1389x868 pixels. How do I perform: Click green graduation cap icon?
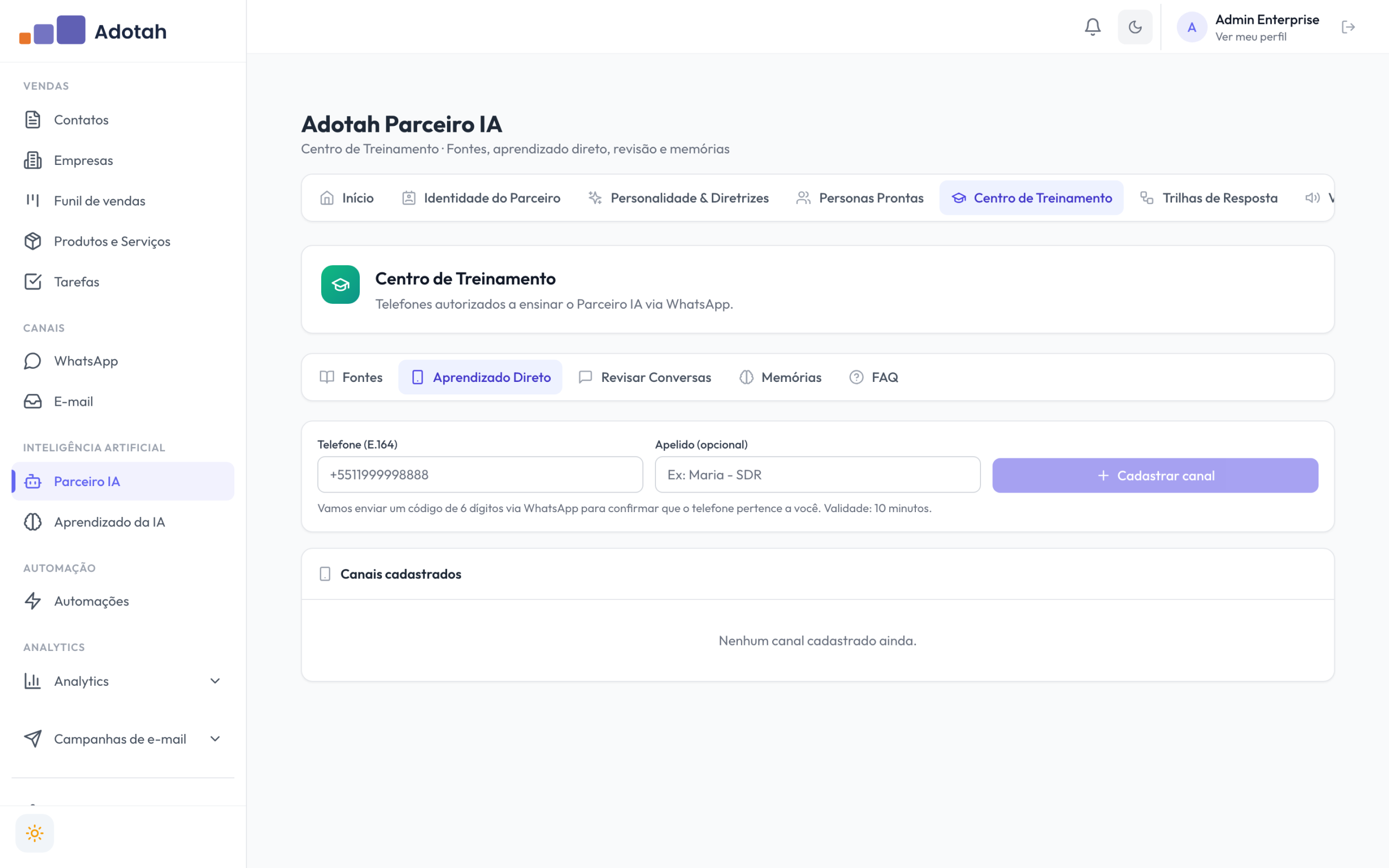[340, 284]
